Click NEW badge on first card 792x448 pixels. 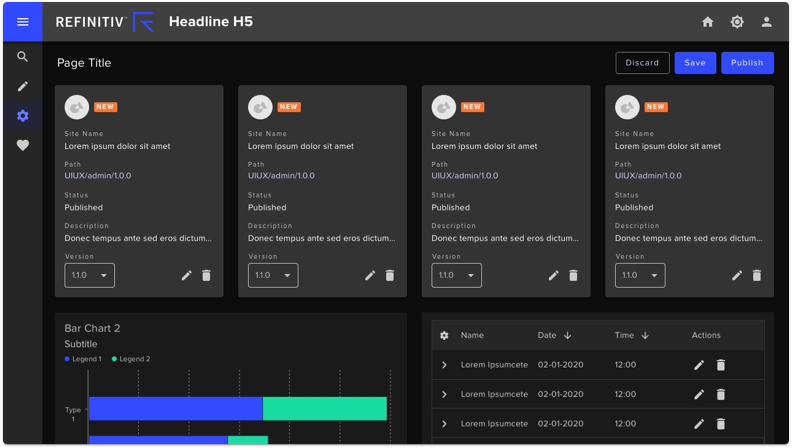tap(105, 107)
